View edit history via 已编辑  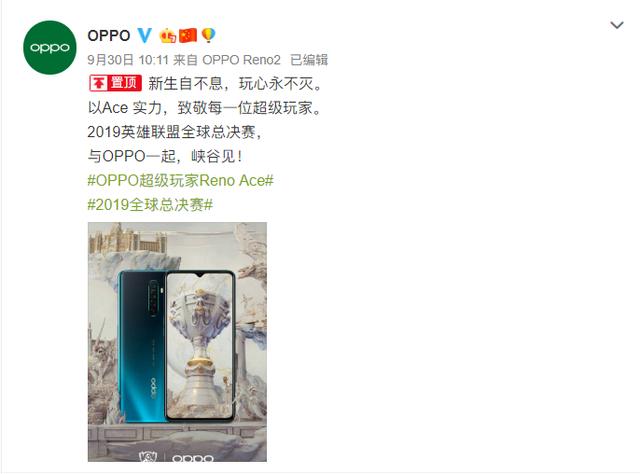(x=309, y=60)
